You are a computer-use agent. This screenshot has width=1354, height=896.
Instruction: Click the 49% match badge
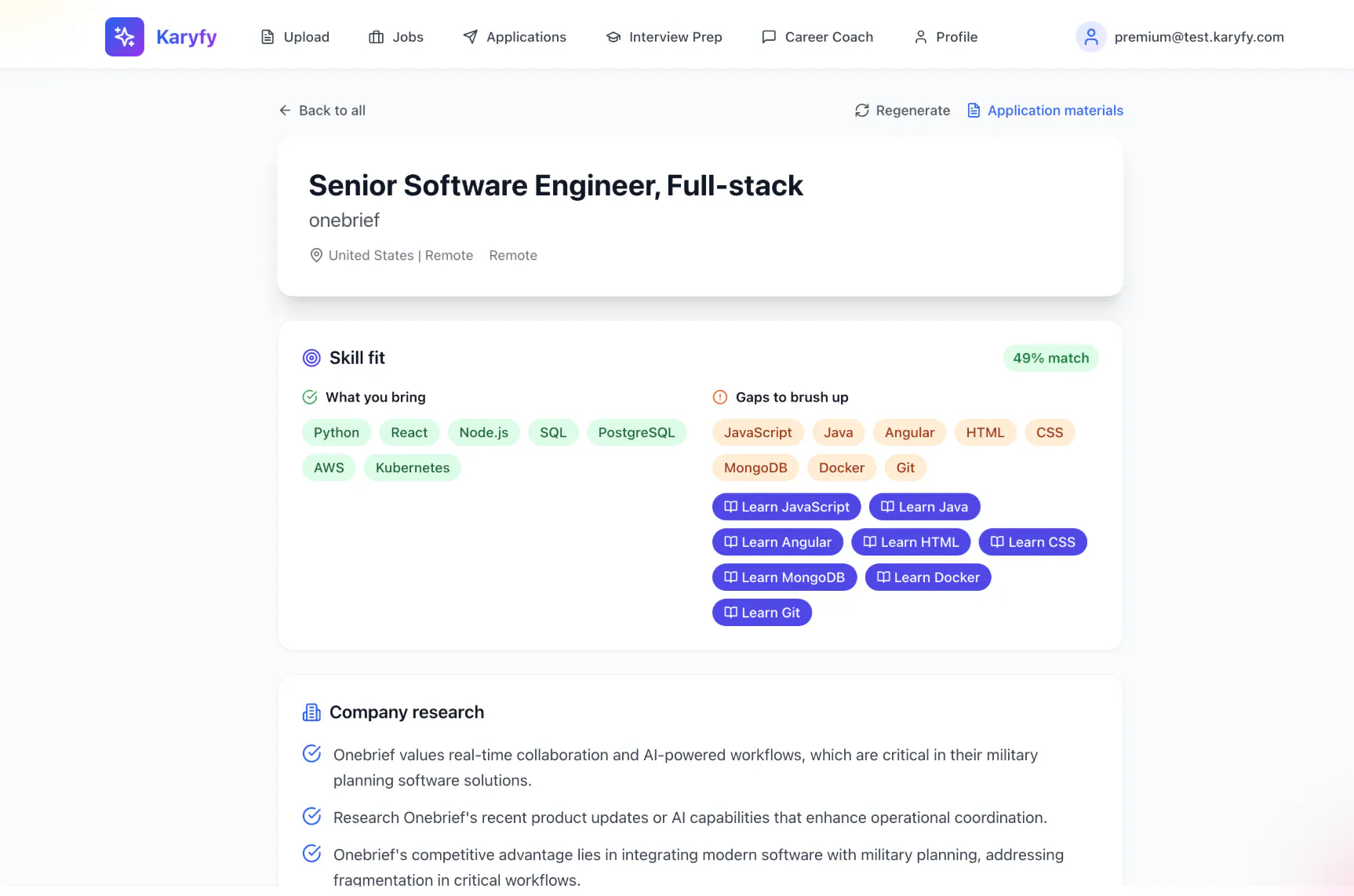(1050, 359)
